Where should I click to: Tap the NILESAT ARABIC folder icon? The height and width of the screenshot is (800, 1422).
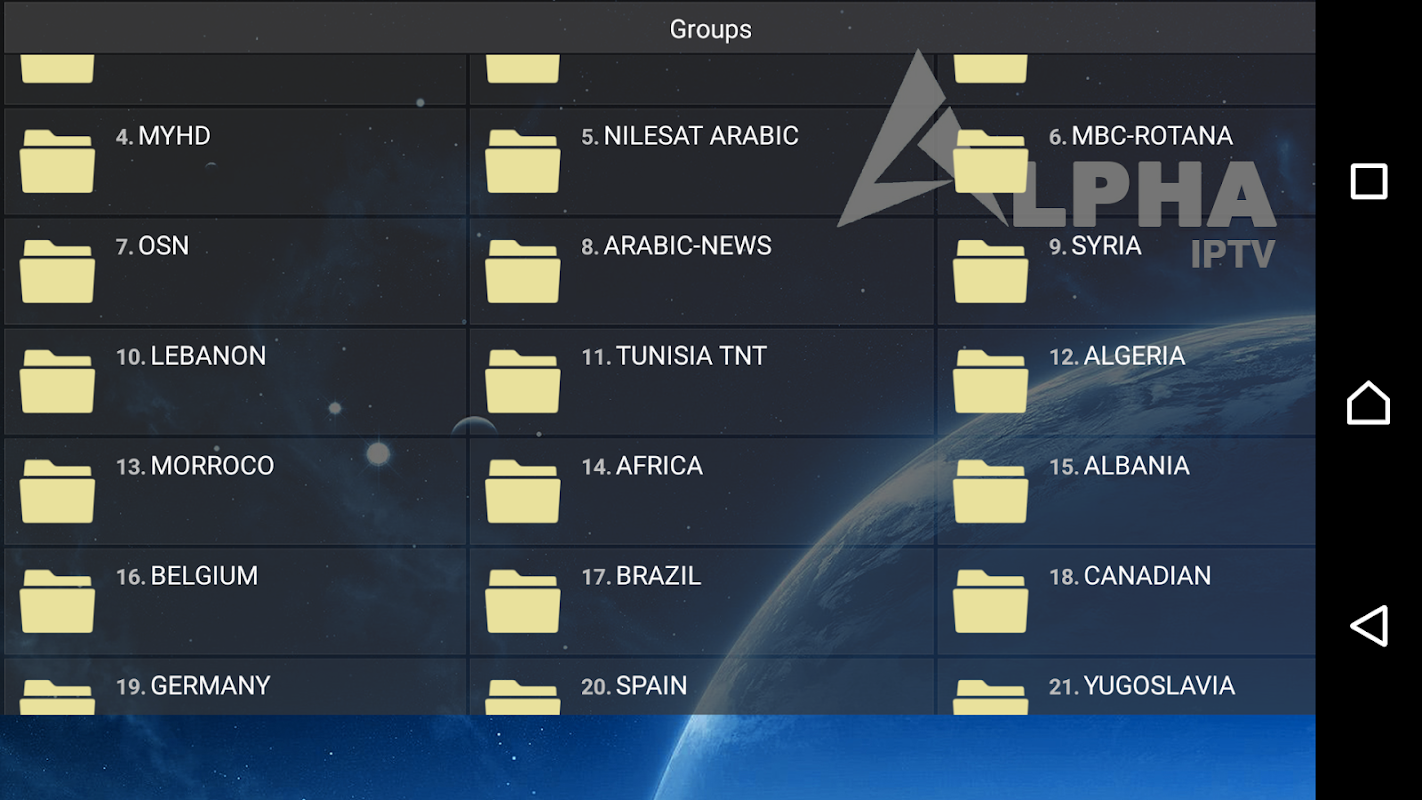coord(523,161)
